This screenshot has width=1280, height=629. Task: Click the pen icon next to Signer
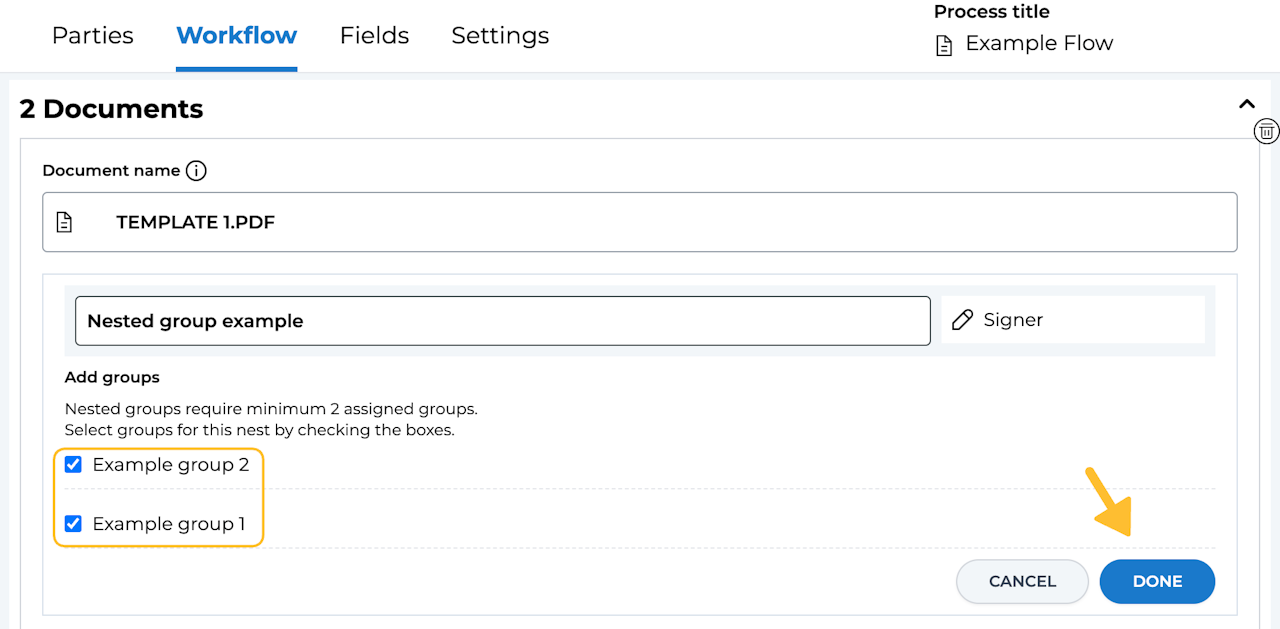click(x=962, y=320)
